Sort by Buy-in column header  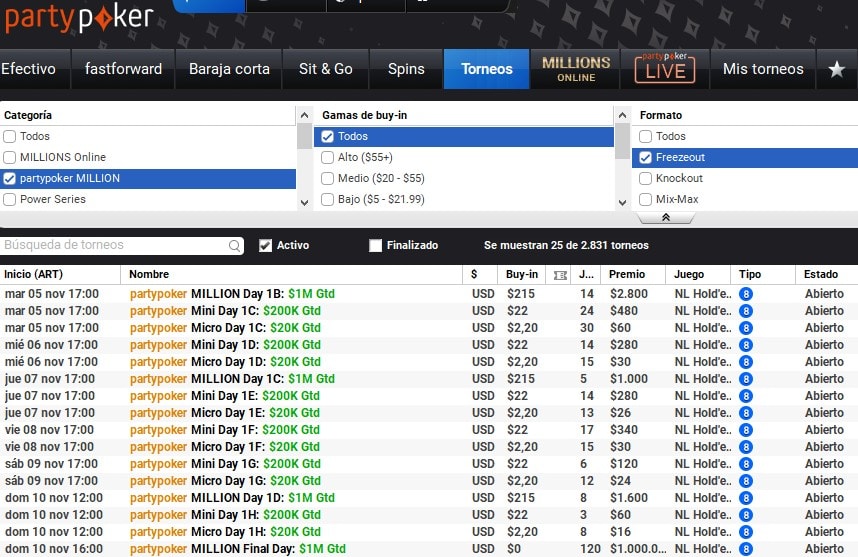pyautogui.click(x=521, y=275)
